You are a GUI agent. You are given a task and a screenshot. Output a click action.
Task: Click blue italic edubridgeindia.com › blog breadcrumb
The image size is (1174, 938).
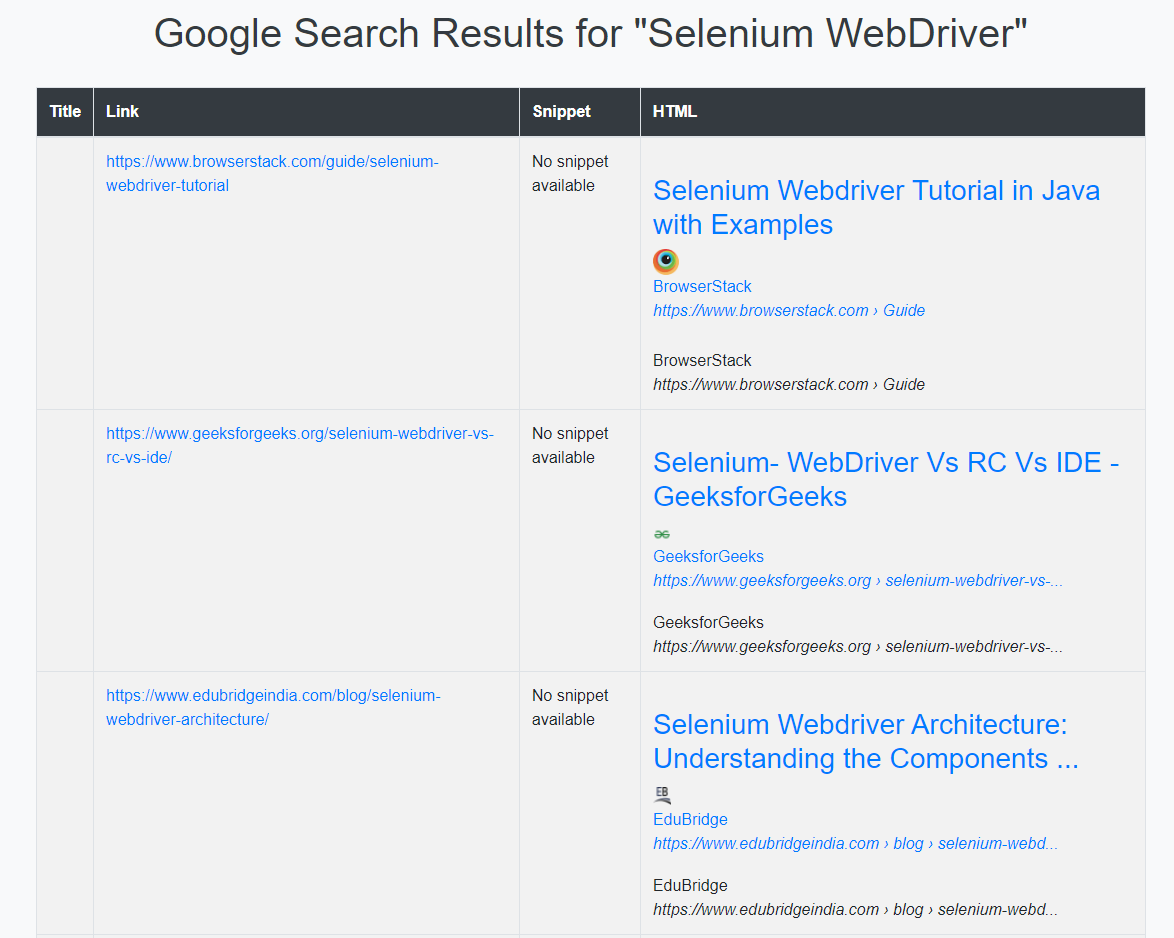pos(855,844)
